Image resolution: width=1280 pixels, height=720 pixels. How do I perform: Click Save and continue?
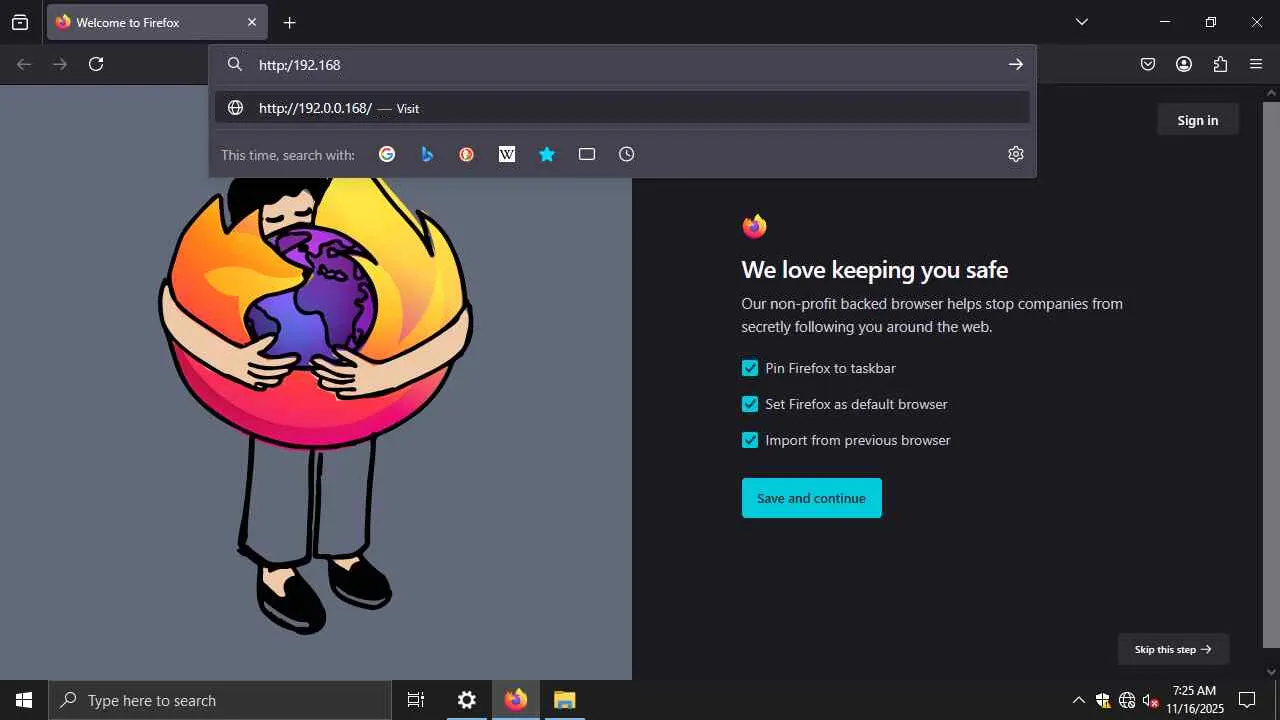(812, 498)
